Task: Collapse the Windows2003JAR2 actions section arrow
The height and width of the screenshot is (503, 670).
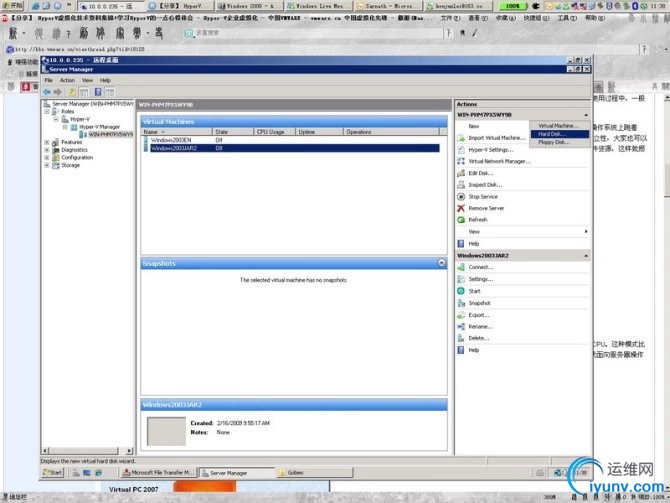Action: point(586,256)
